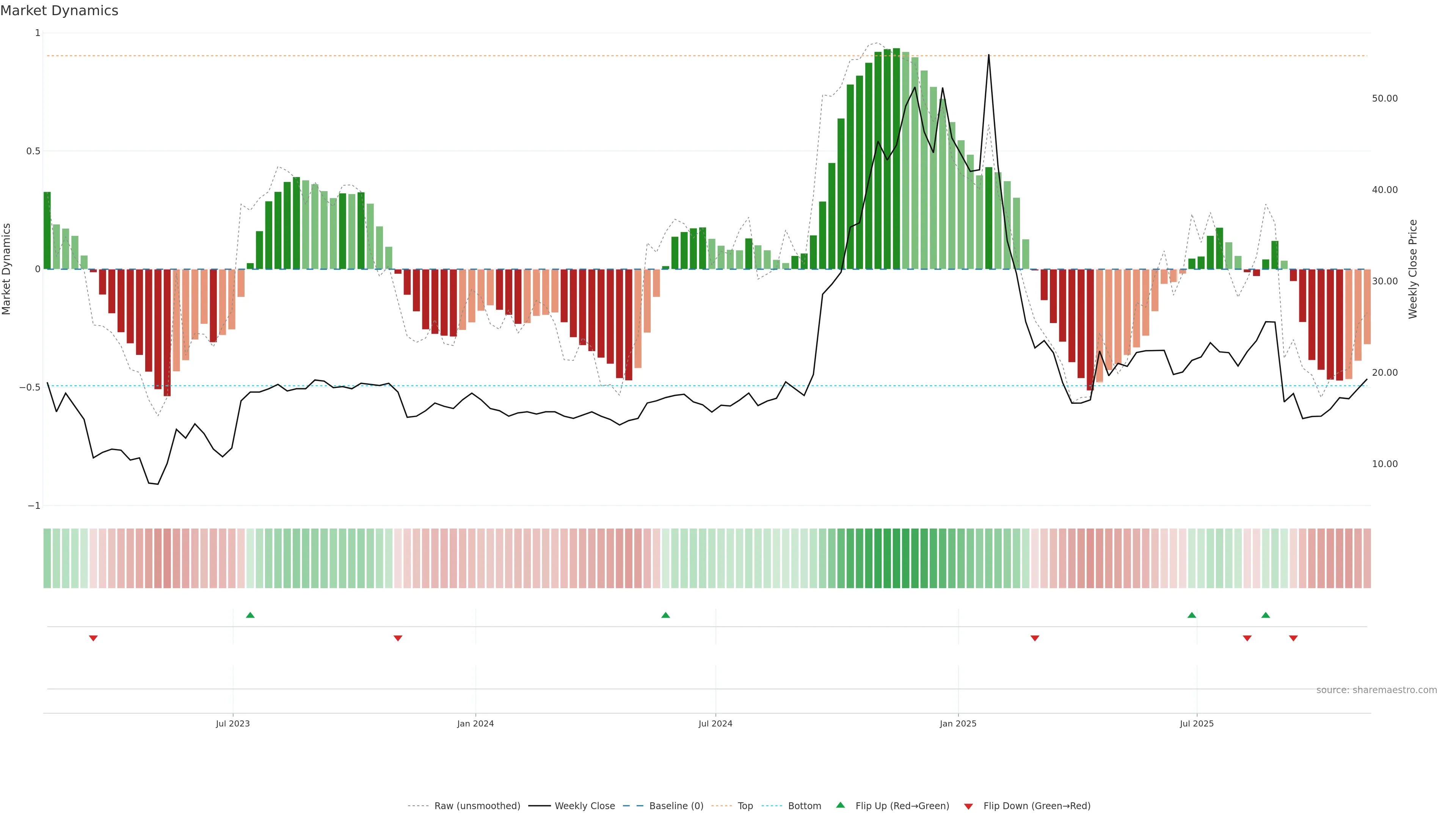The width and height of the screenshot is (1456, 819).
Task: Click the Flip Down triangle before Jan 2024
Action: pyautogui.click(x=398, y=638)
